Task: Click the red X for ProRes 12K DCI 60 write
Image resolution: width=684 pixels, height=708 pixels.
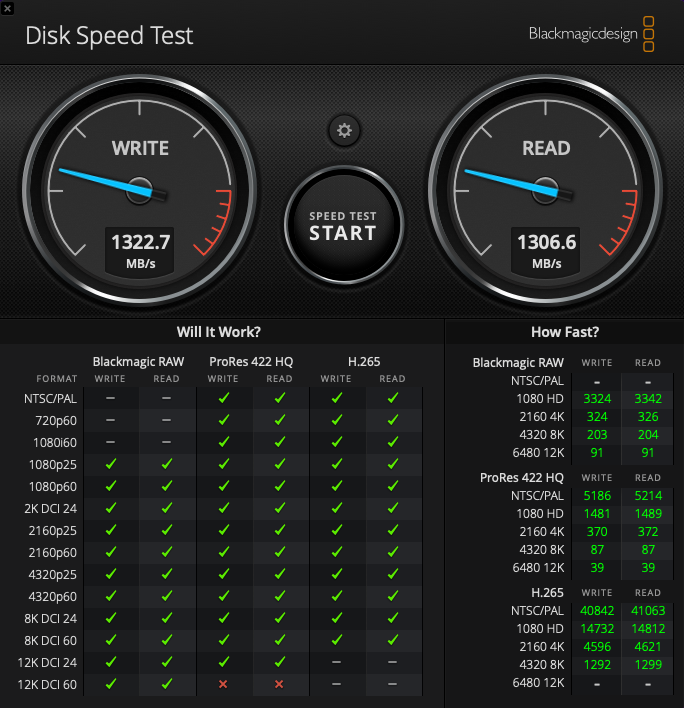Action: click(x=223, y=684)
